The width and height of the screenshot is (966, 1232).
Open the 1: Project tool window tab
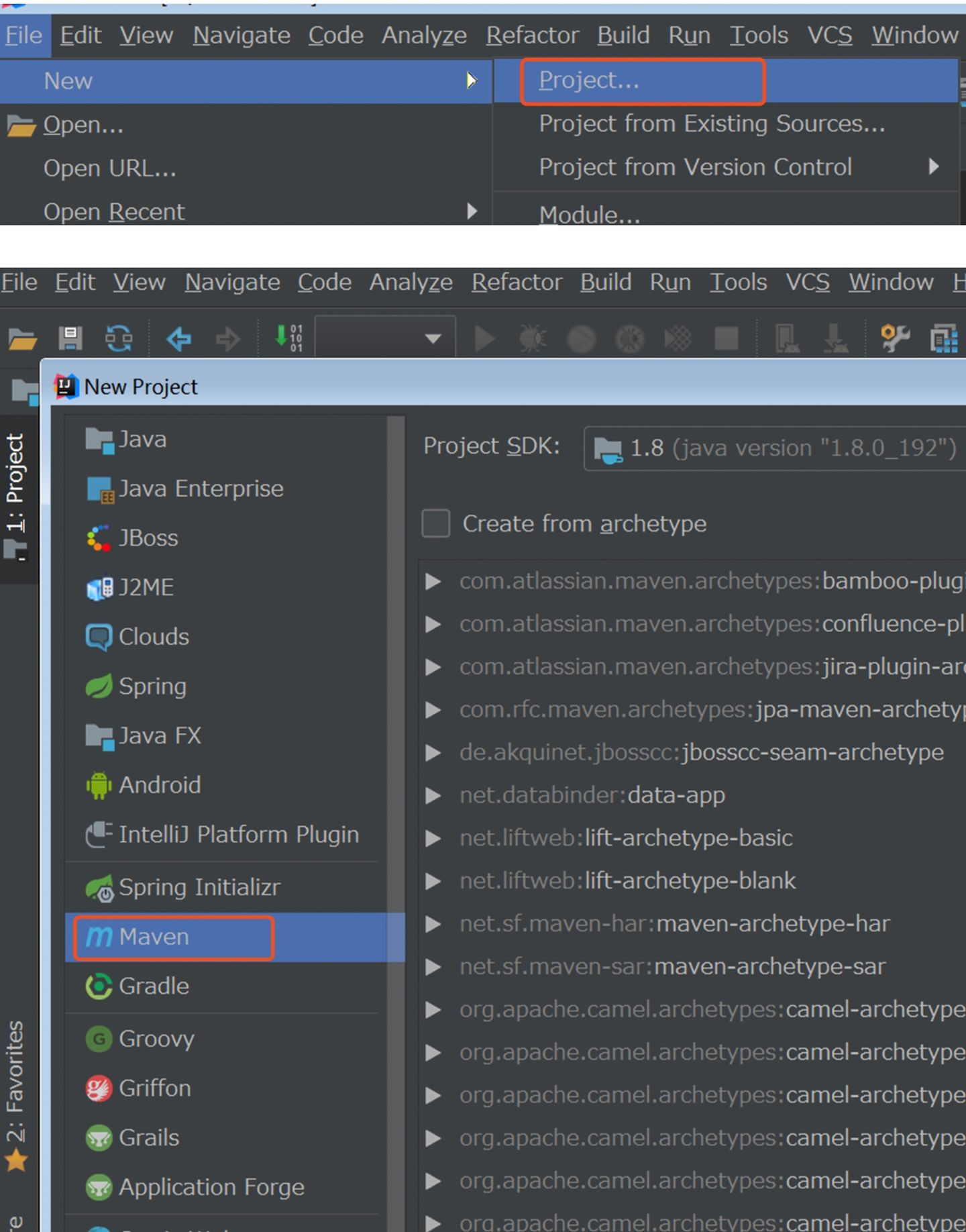[x=16, y=497]
